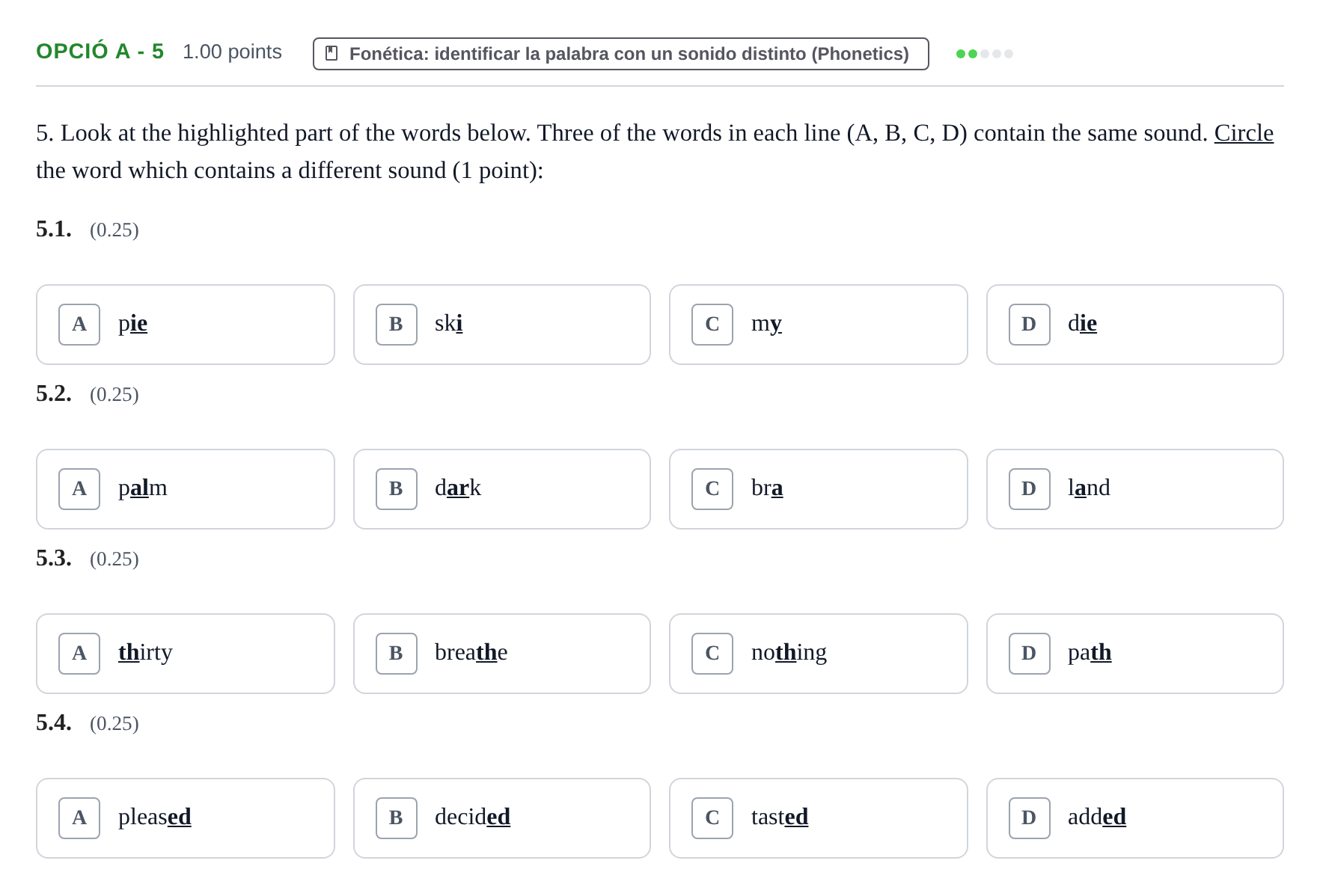Click the C letter box beside bra
1320x896 pixels.
712,489
